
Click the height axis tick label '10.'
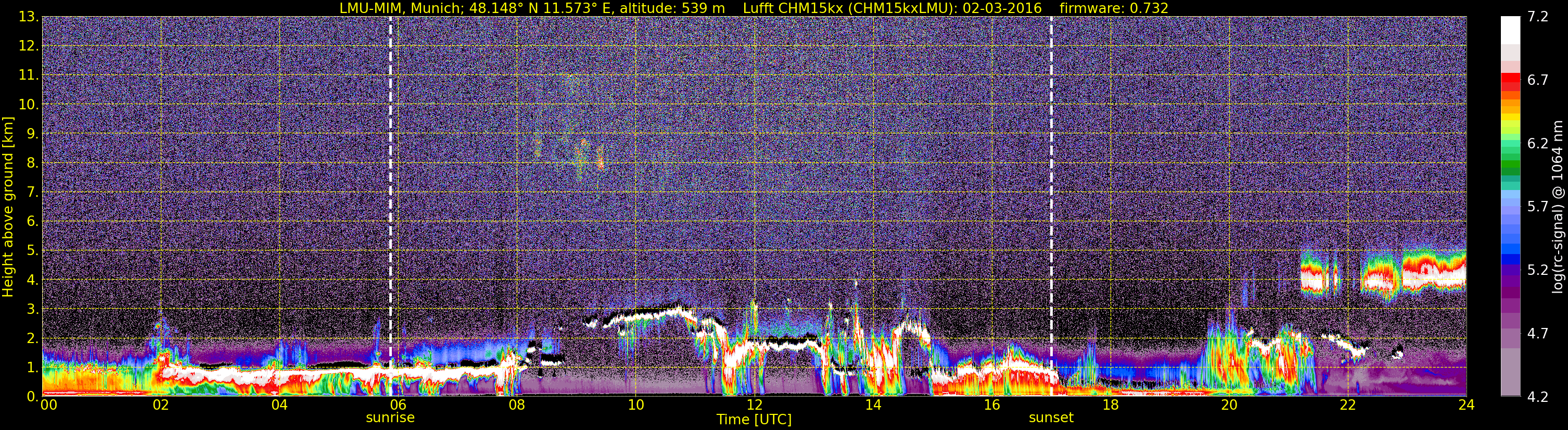tap(29, 104)
